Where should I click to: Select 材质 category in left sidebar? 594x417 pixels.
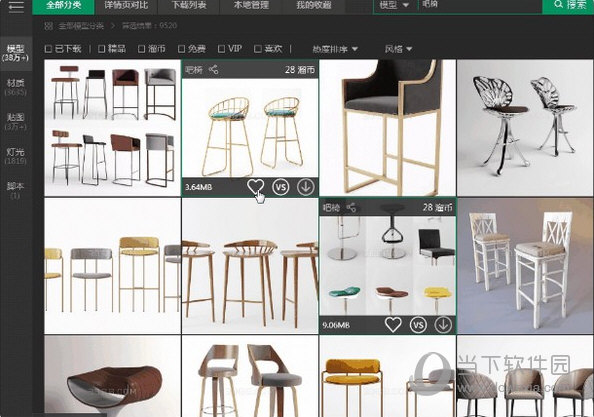(16, 87)
